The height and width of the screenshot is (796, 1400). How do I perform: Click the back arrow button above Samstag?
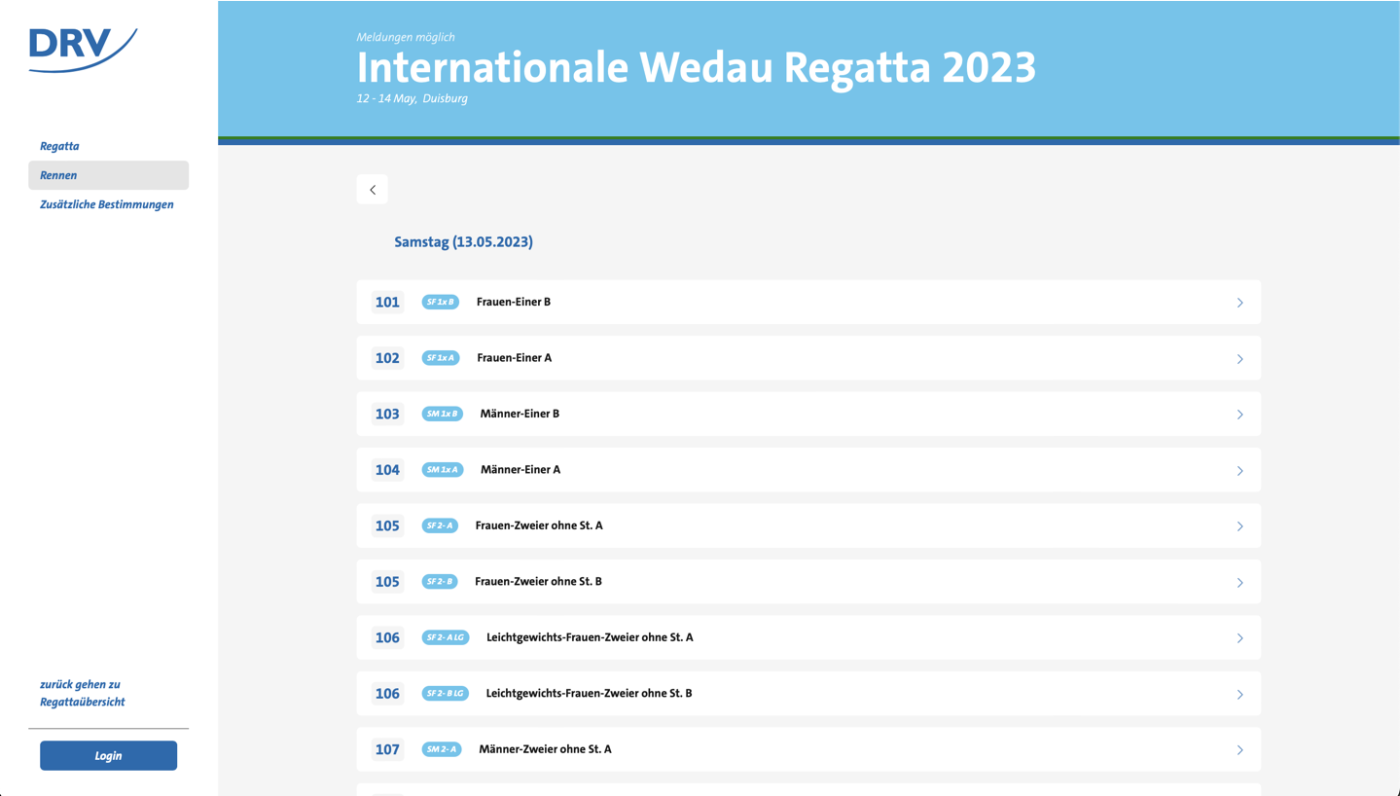coord(372,190)
